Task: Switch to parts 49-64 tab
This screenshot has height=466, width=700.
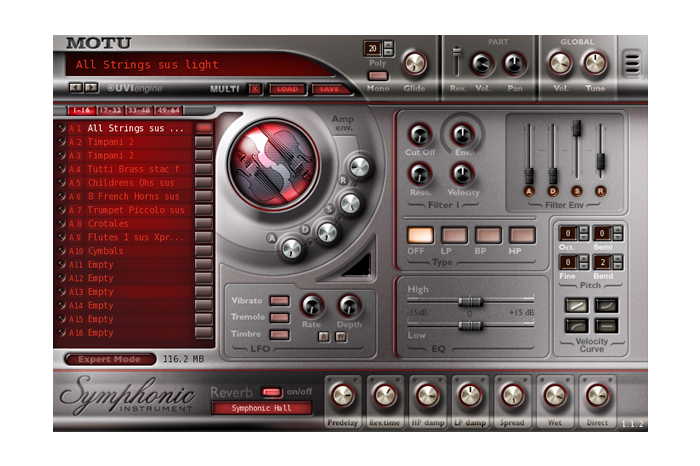Action: [168, 110]
